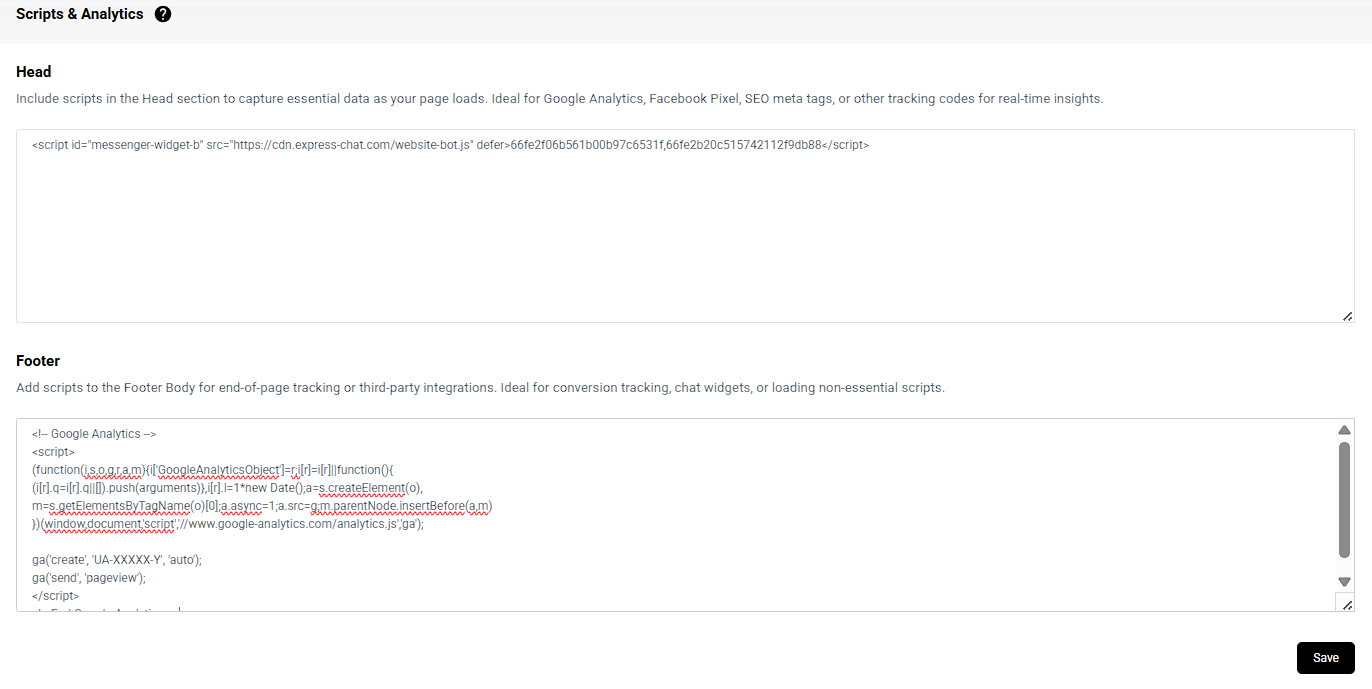
Task: Click the Footer description about conversion tracking
Action: tap(480, 387)
